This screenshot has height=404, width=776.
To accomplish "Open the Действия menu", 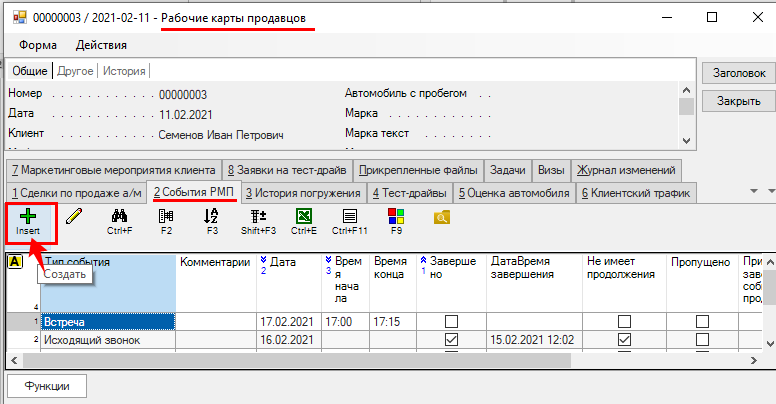I will click(x=101, y=45).
